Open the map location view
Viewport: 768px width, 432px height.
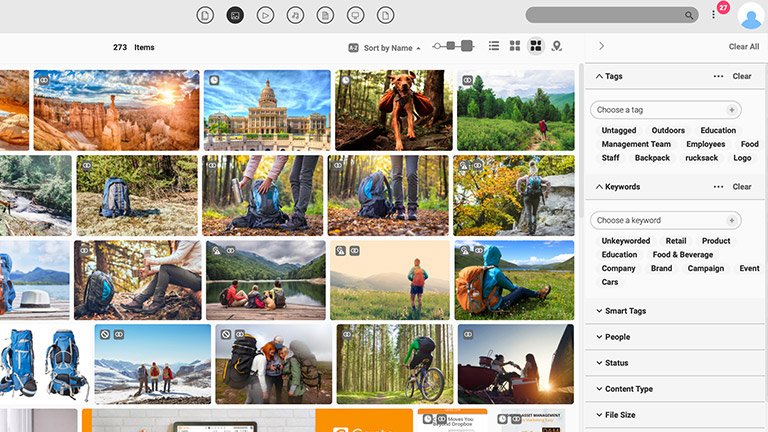[x=556, y=46]
